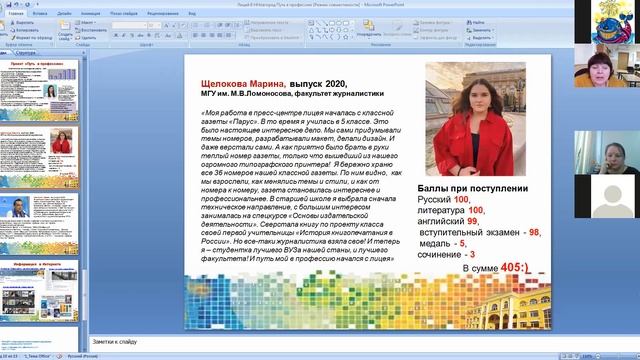Switch to the Показ слайдов ribbon tab

click(124, 13)
